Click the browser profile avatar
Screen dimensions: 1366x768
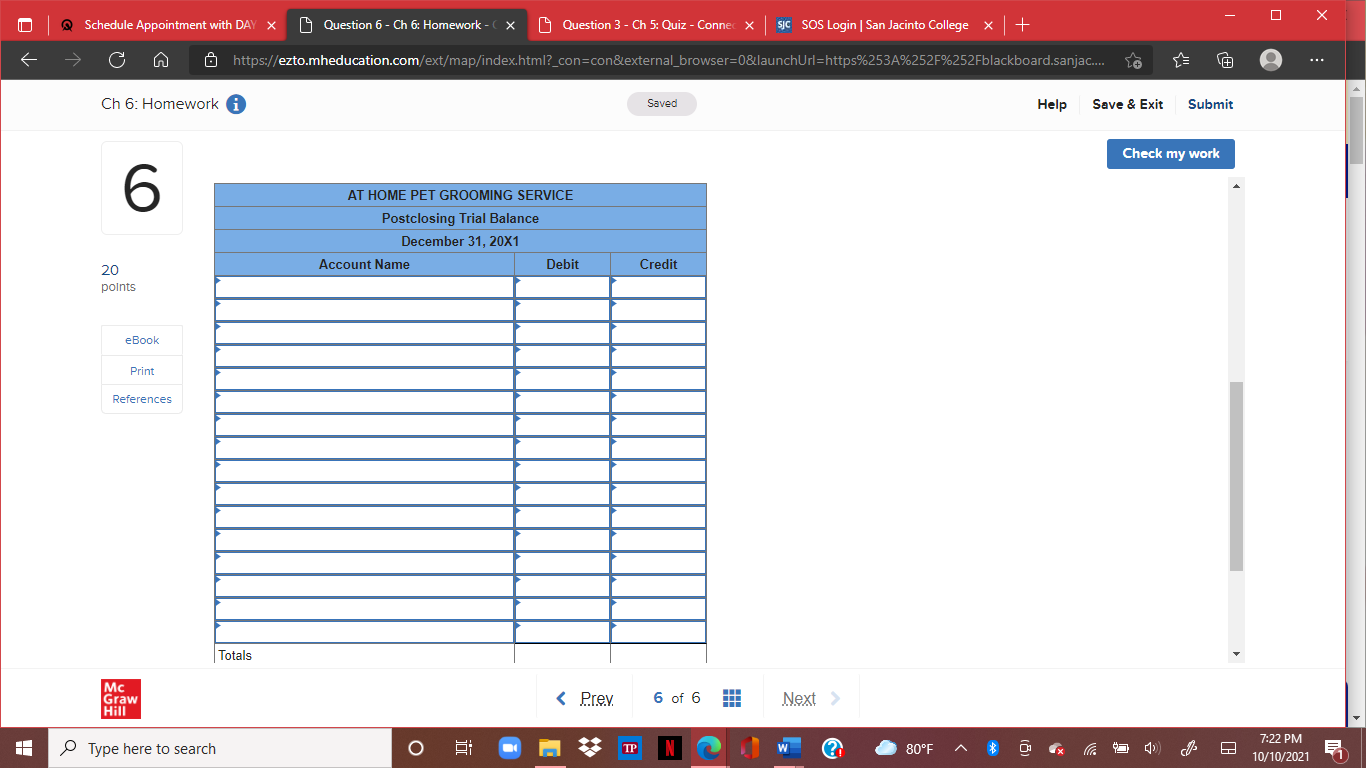1270,60
